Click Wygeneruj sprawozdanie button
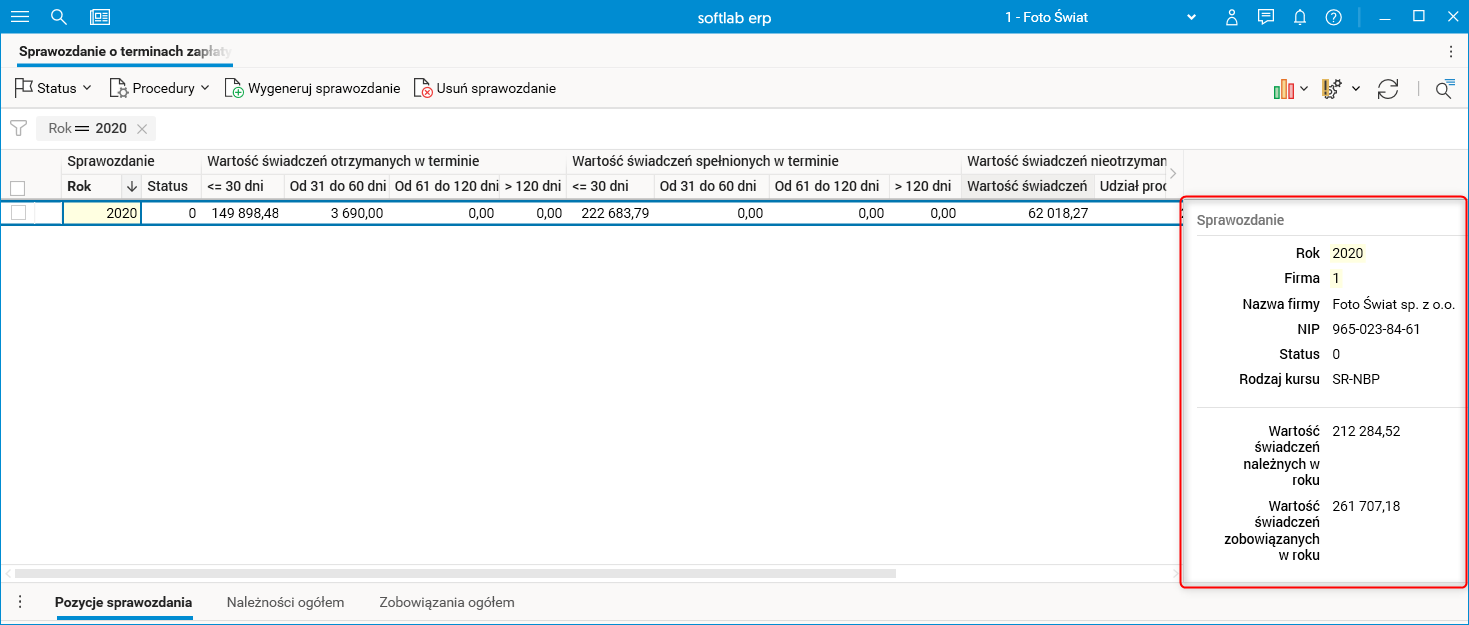Image resolution: width=1469 pixels, height=625 pixels. click(312, 88)
